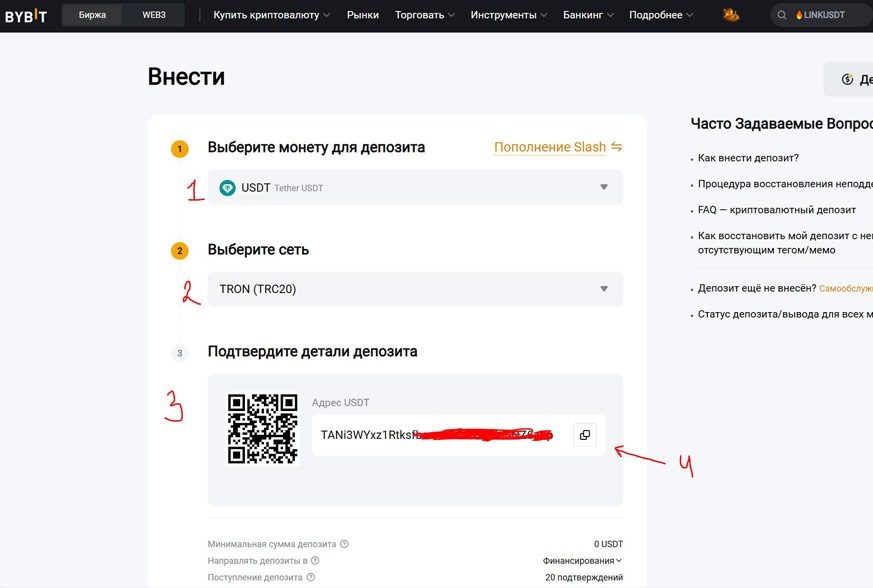
Task: Open the Подробнее dropdown menu
Action: pos(661,15)
